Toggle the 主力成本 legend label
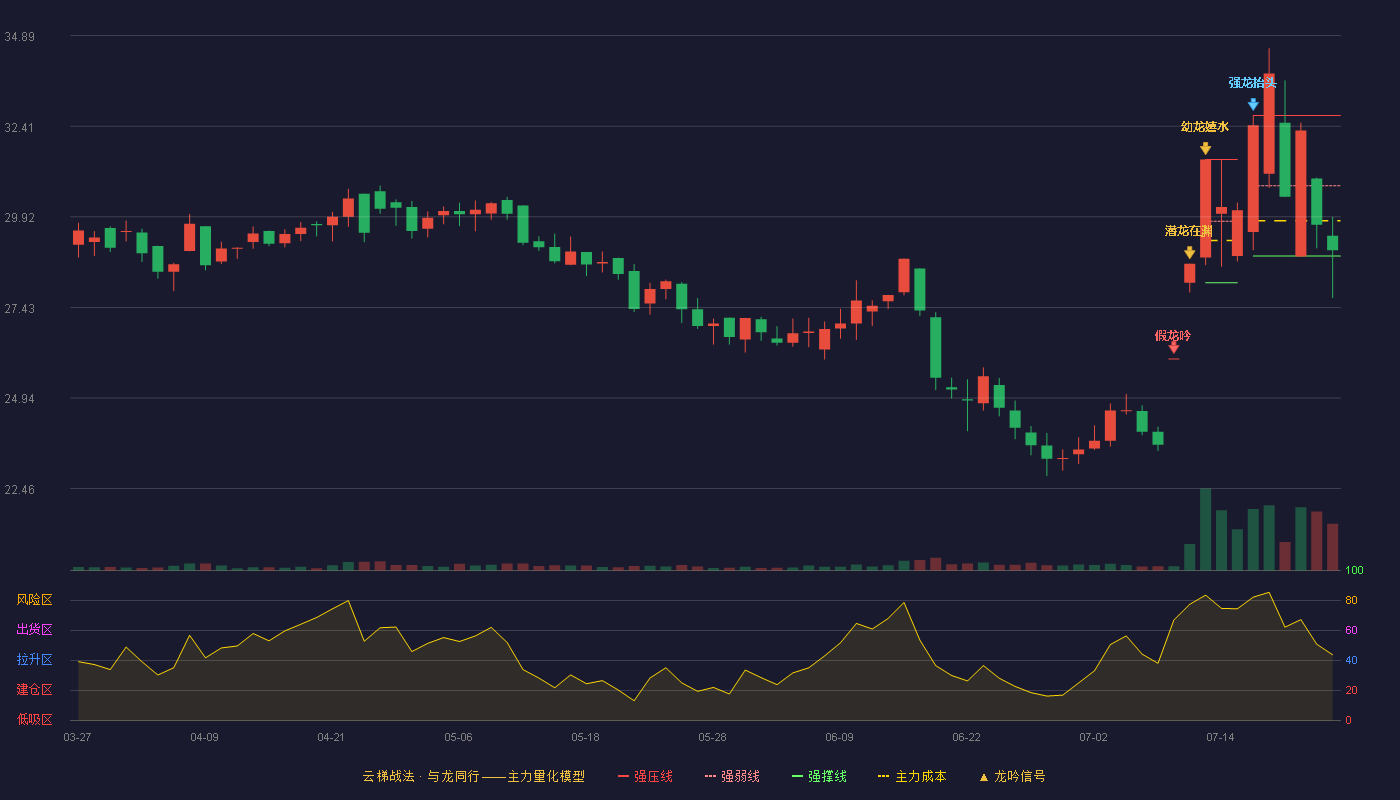The image size is (1400, 800). [x=920, y=777]
